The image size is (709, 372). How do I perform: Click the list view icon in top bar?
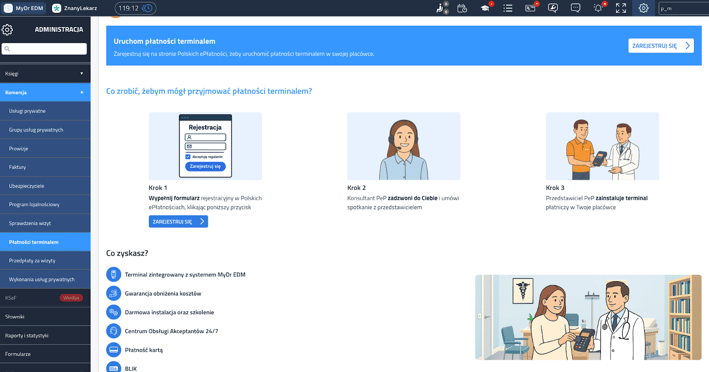click(x=508, y=8)
